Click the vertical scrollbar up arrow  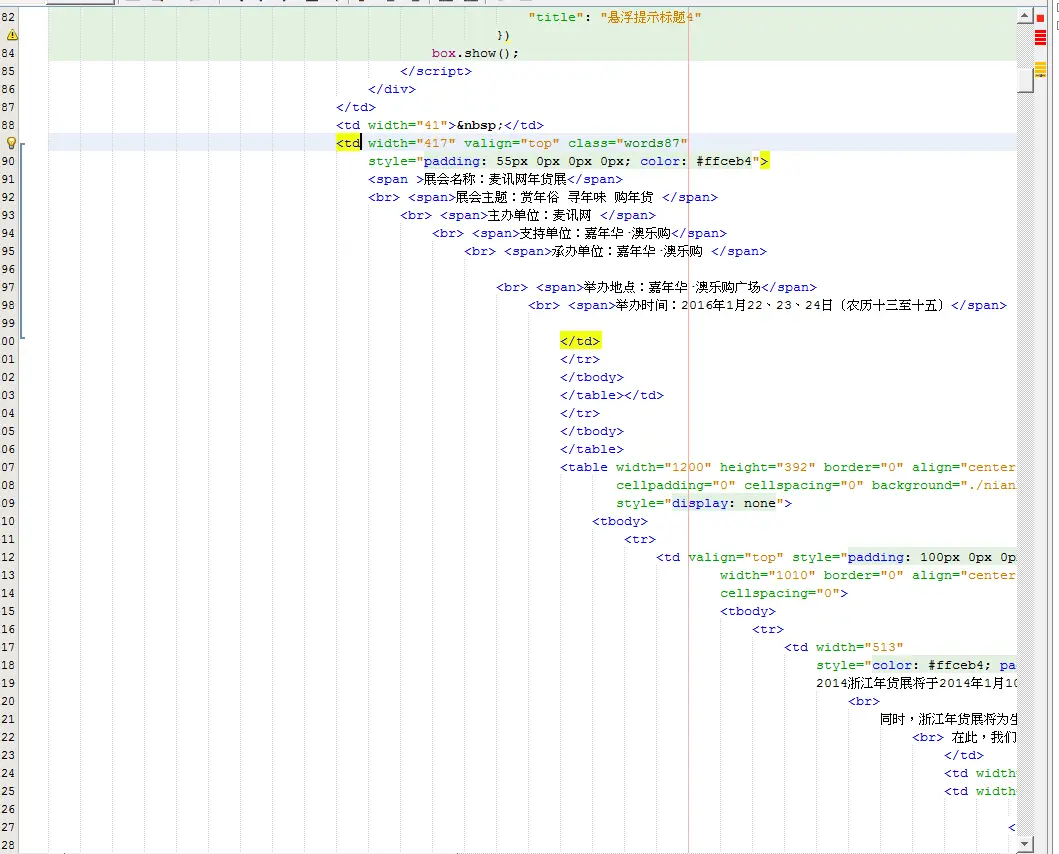pyautogui.click(x=1025, y=16)
